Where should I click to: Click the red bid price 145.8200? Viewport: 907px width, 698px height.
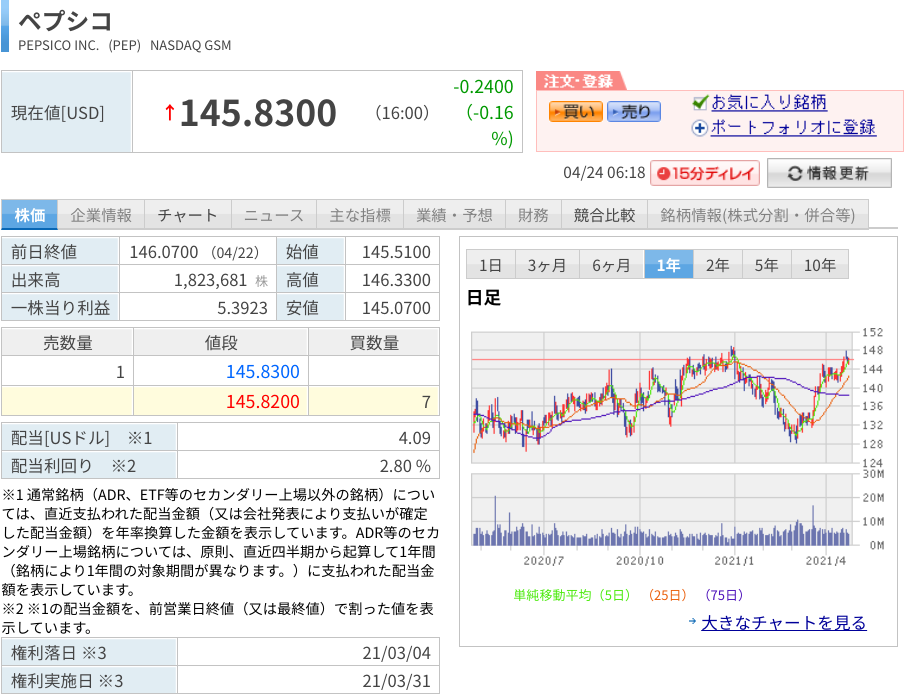point(262,401)
